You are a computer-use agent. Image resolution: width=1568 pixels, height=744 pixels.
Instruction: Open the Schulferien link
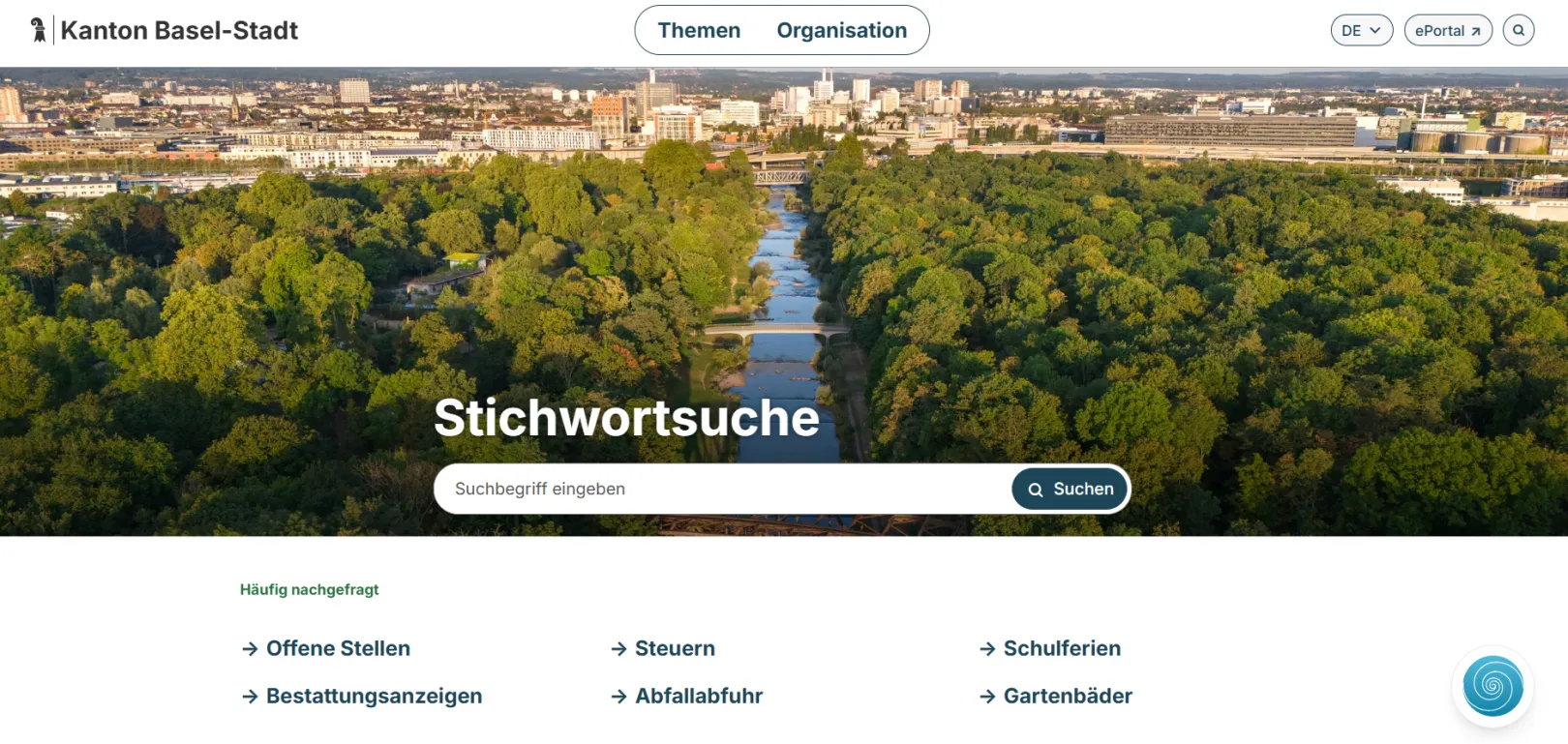1050,648
